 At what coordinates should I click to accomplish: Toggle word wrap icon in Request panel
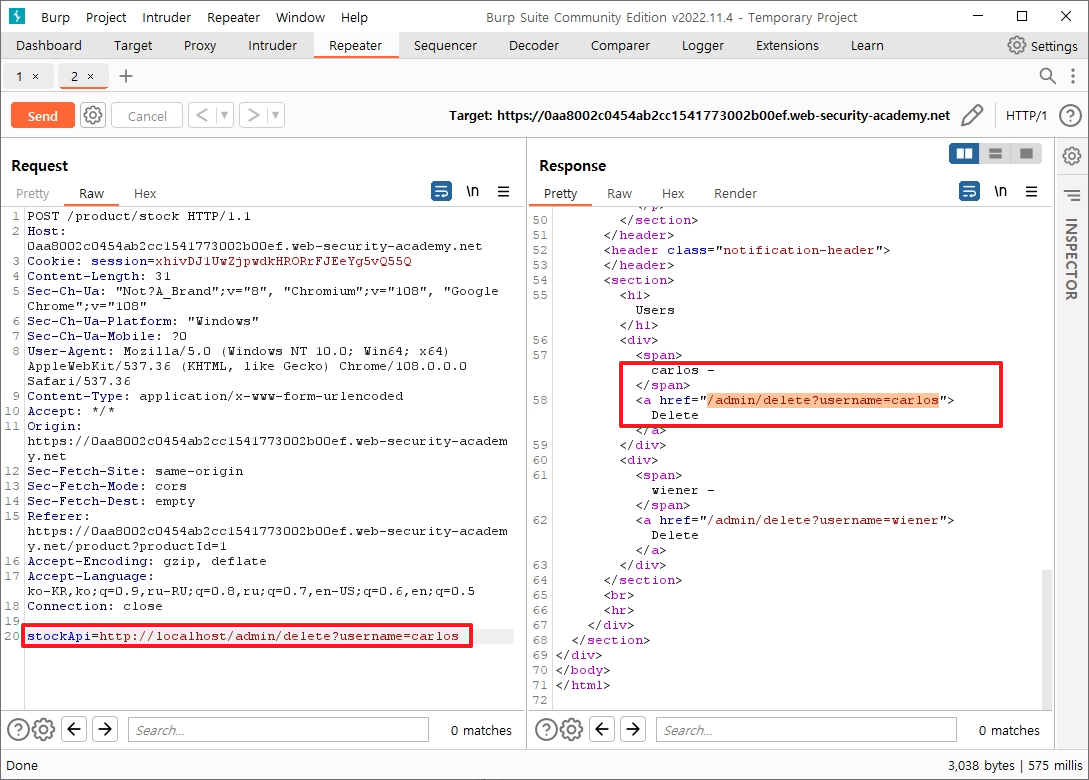point(441,191)
